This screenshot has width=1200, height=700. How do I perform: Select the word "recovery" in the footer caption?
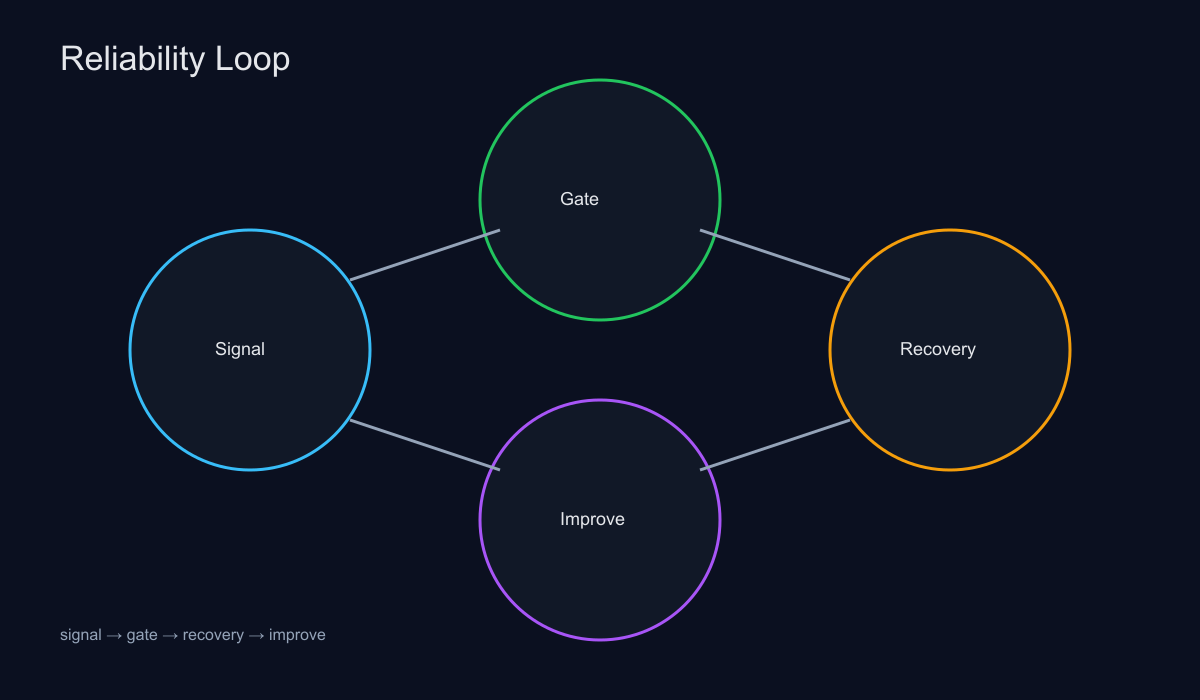tap(213, 635)
